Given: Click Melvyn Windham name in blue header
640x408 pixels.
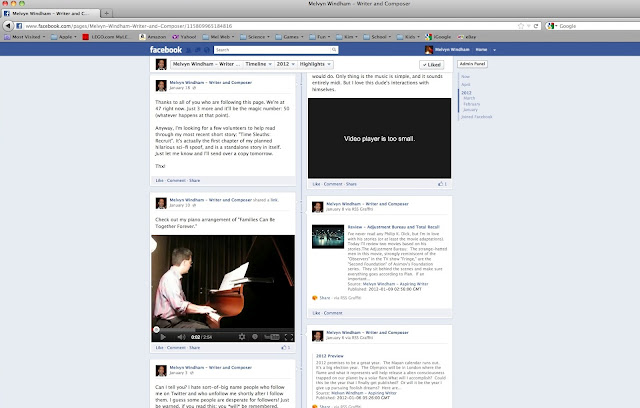Looking at the screenshot, I should point(452,50).
